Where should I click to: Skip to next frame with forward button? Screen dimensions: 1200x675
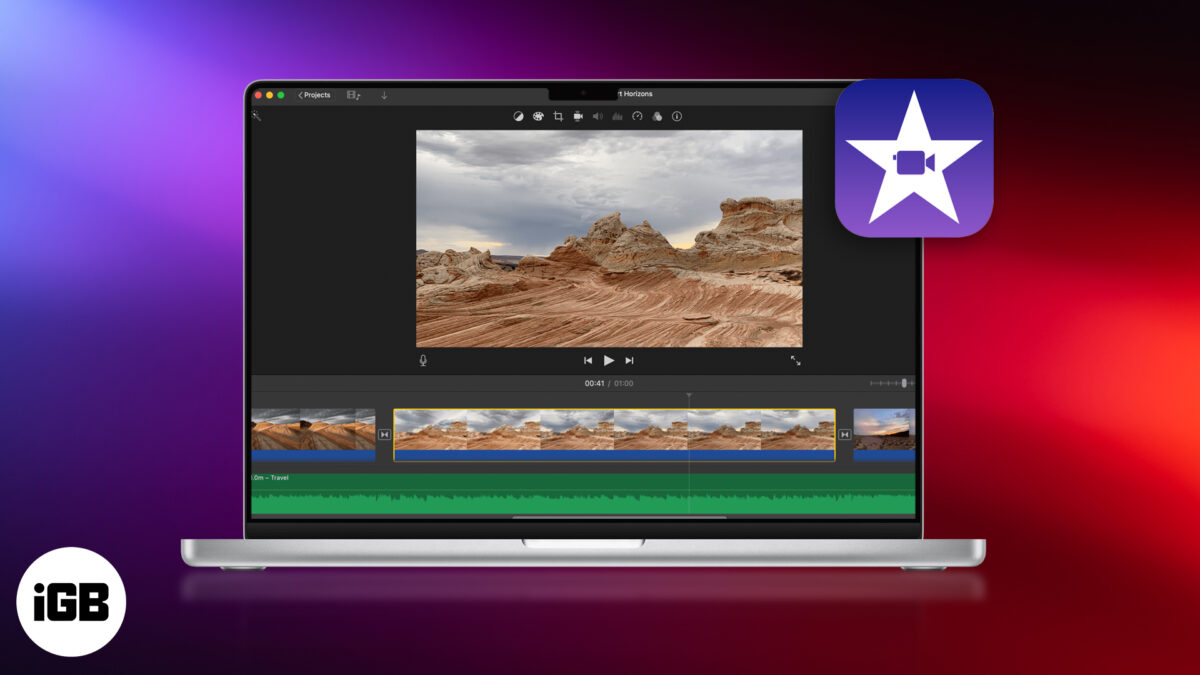pyautogui.click(x=629, y=360)
